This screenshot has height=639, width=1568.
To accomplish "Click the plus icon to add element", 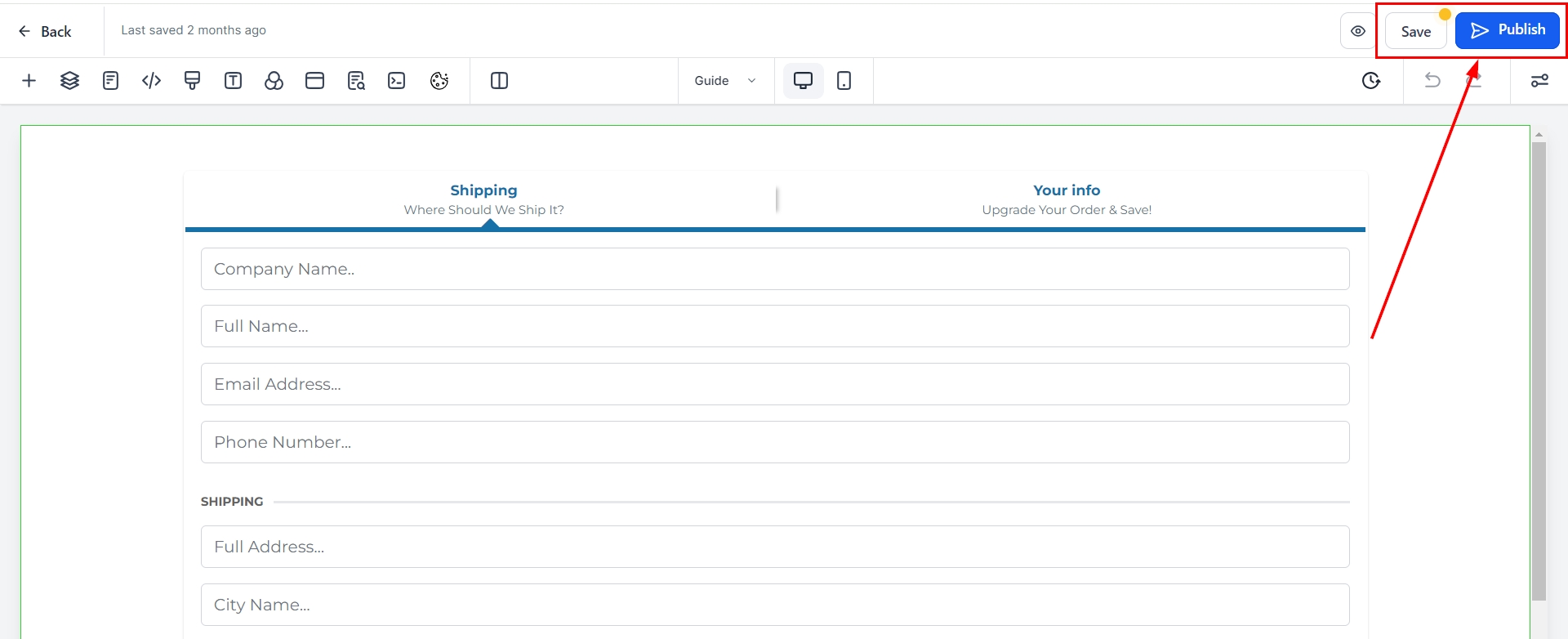I will point(29,81).
